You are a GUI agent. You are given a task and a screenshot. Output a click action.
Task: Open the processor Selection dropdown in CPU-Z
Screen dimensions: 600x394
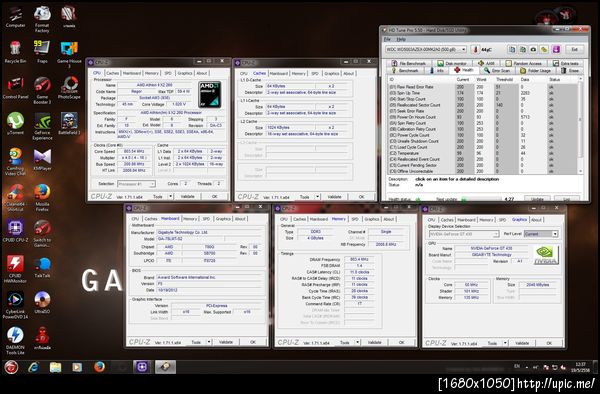pyautogui.click(x=136, y=184)
